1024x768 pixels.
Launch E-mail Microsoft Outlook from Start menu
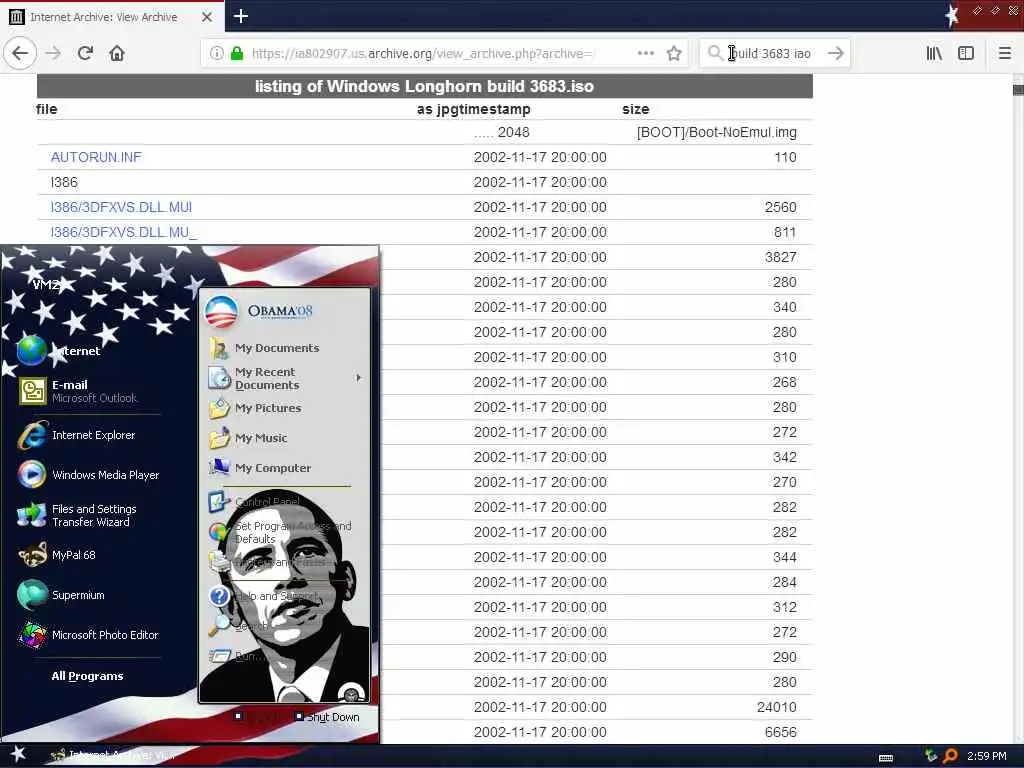78,391
